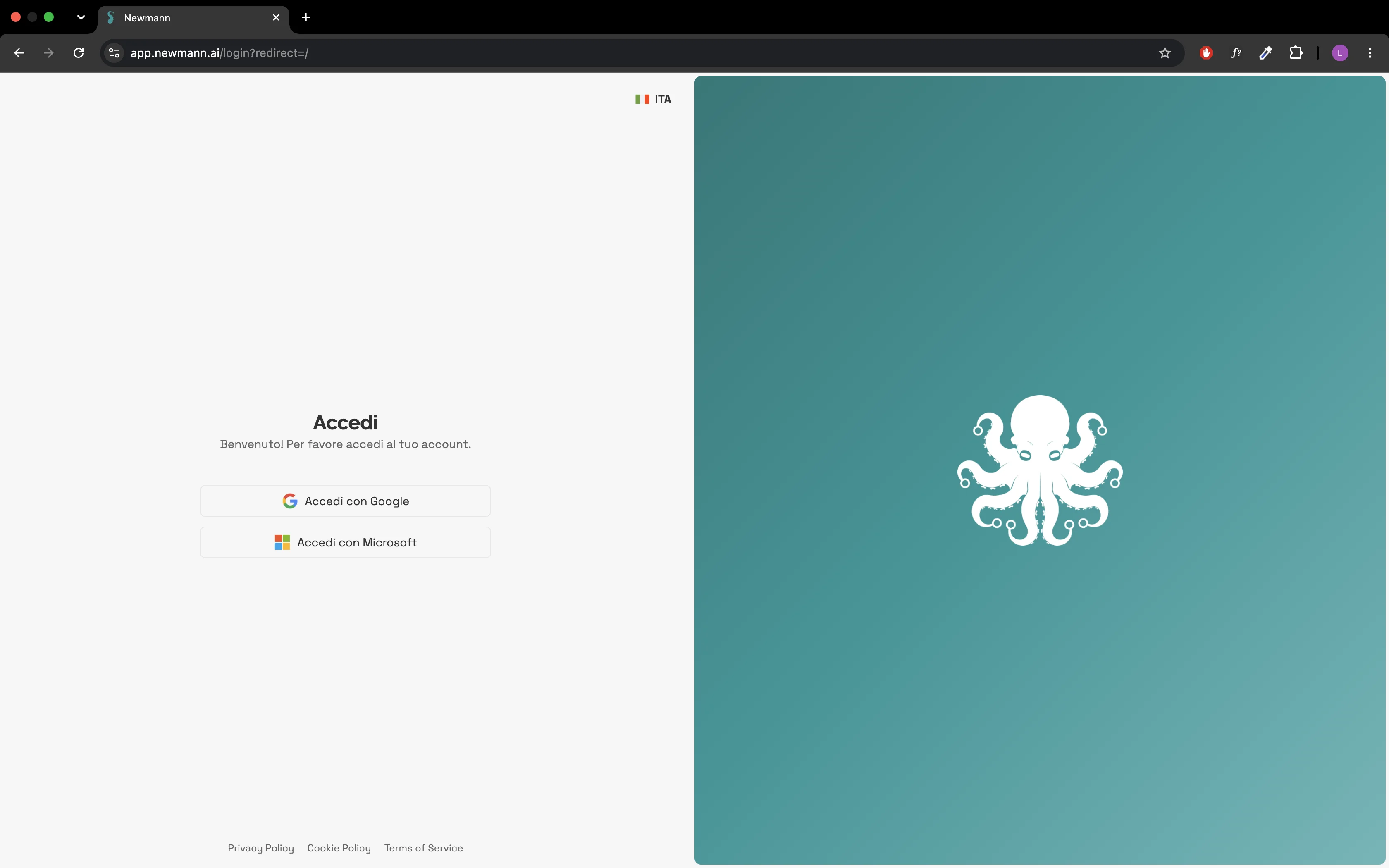Click the Benvenuto welcome message text
Viewport: 1389px width, 868px height.
pos(345,444)
